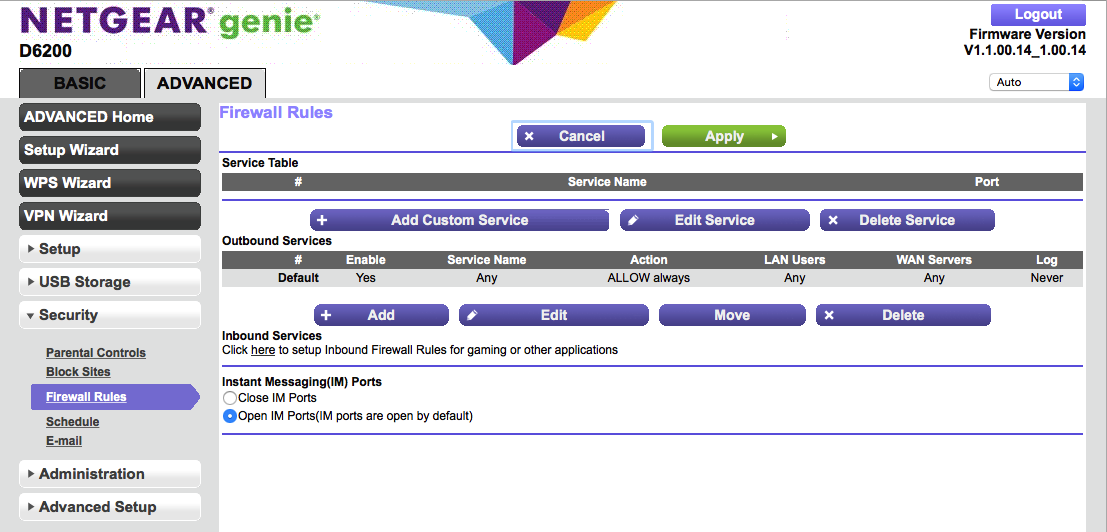Select the Default outbound service row

650,278
